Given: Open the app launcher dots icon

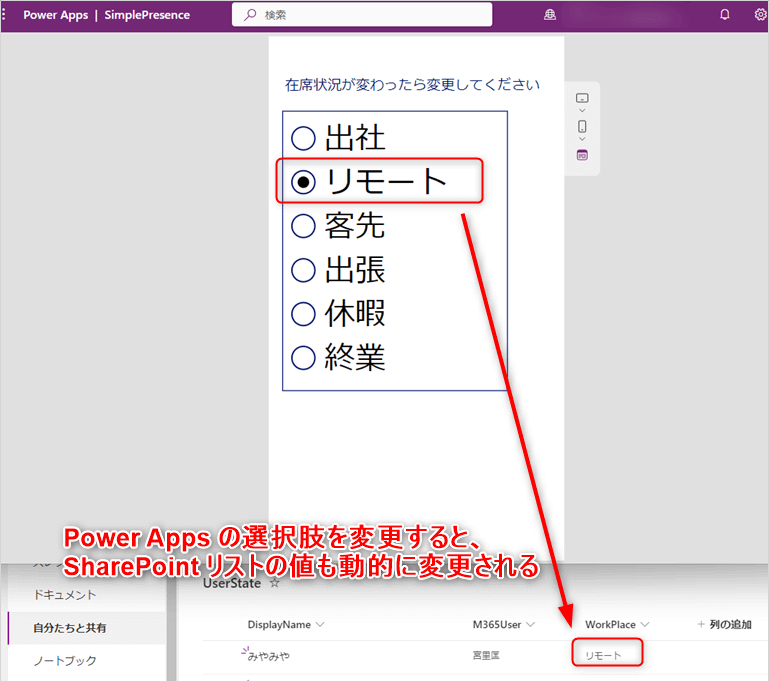Looking at the screenshot, I should [3, 15].
